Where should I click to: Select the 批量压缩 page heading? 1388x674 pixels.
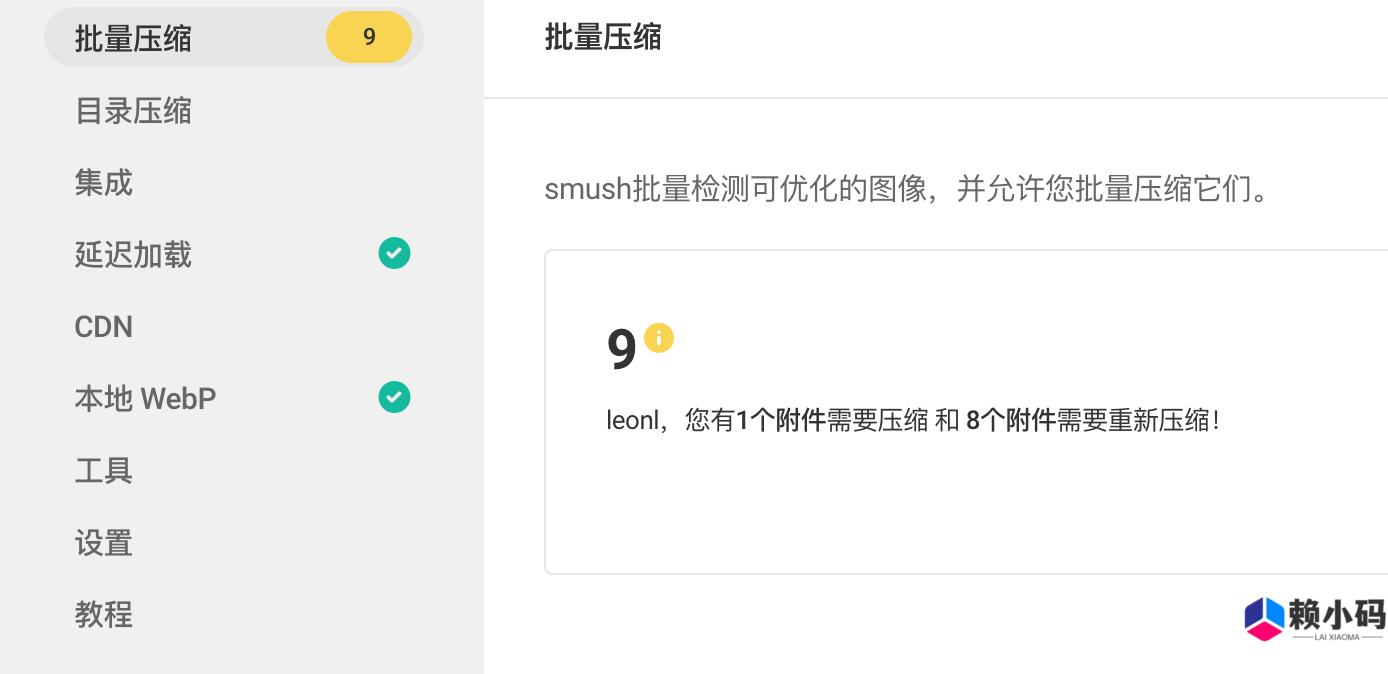tap(603, 36)
